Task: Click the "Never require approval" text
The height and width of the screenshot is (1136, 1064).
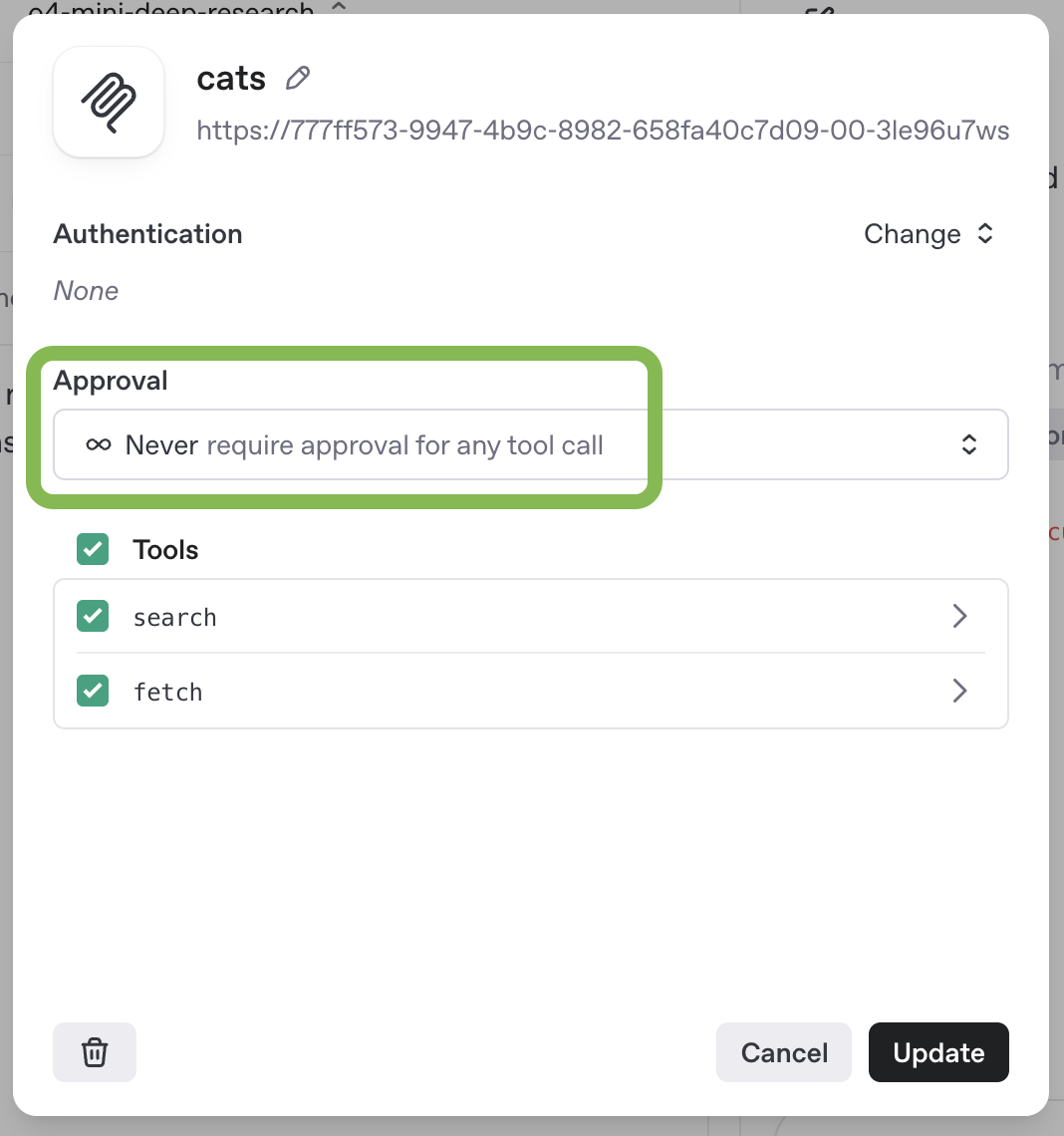Action: pos(365,444)
